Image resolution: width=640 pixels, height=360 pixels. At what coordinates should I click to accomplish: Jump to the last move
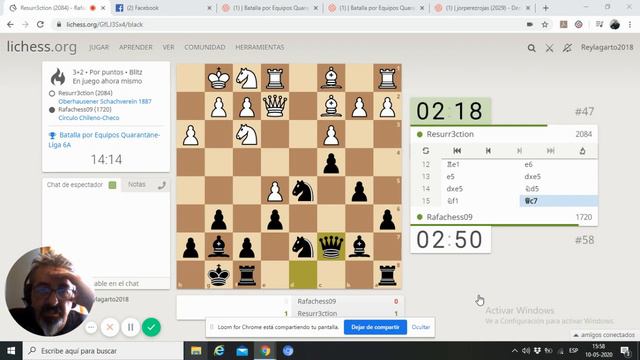[551, 151]
